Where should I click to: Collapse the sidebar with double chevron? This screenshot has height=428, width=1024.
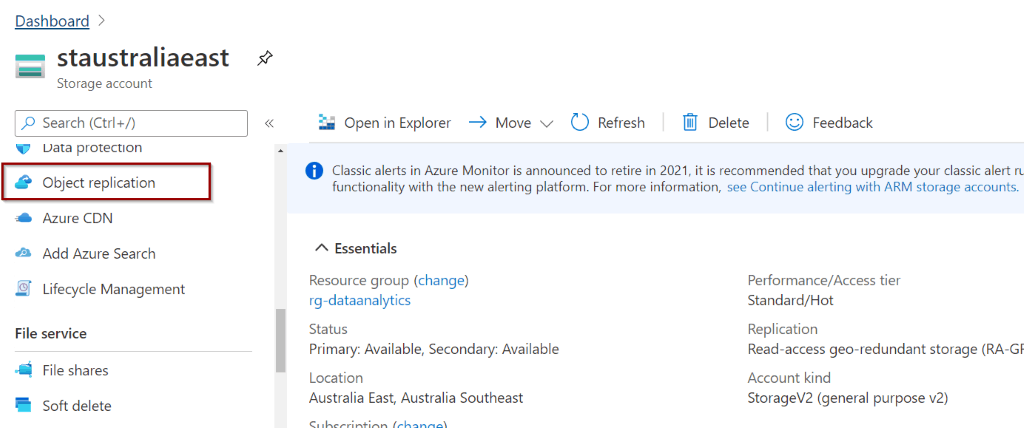click(x=268, y=123)
